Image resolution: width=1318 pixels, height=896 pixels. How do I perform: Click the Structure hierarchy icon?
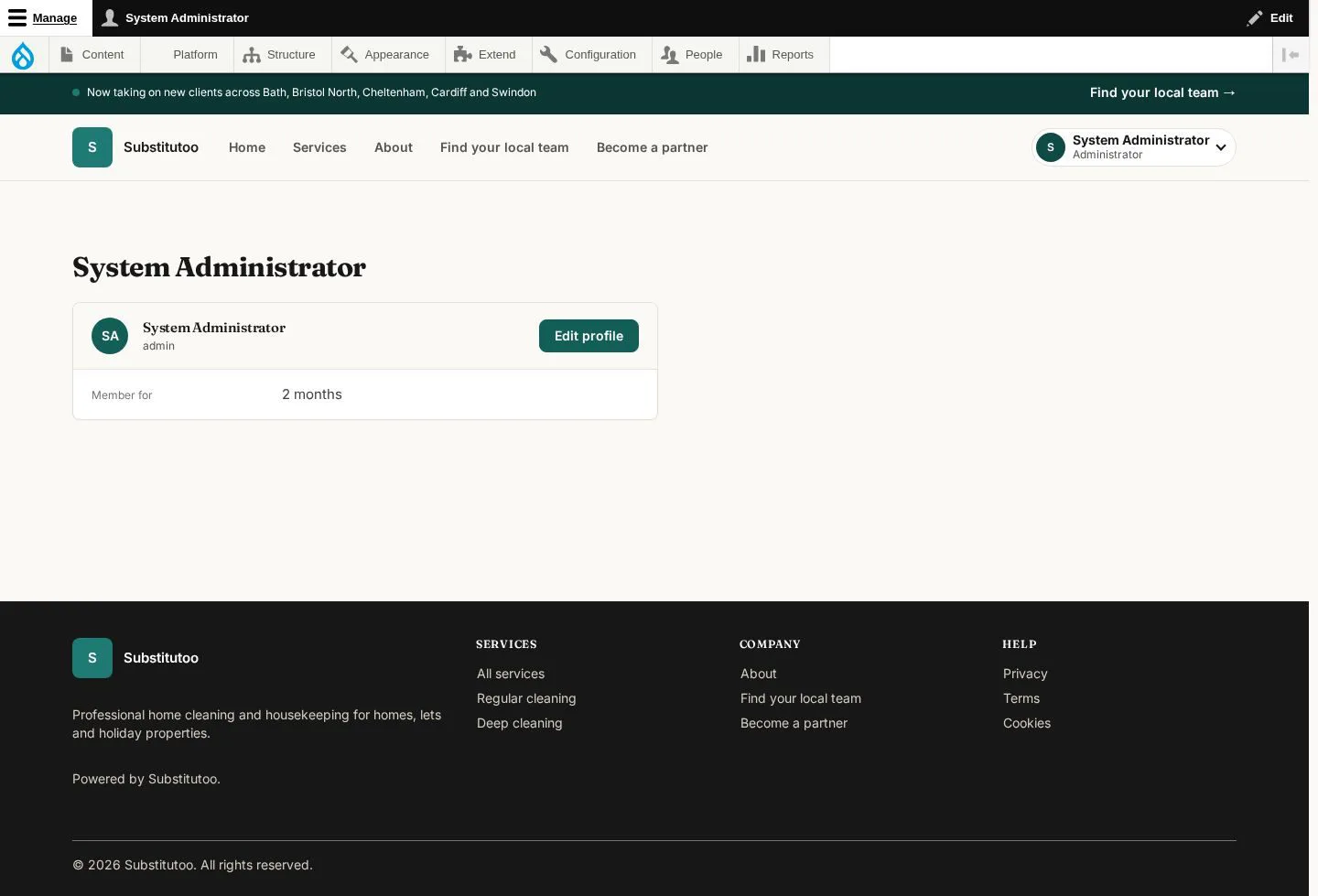point(252,55)
